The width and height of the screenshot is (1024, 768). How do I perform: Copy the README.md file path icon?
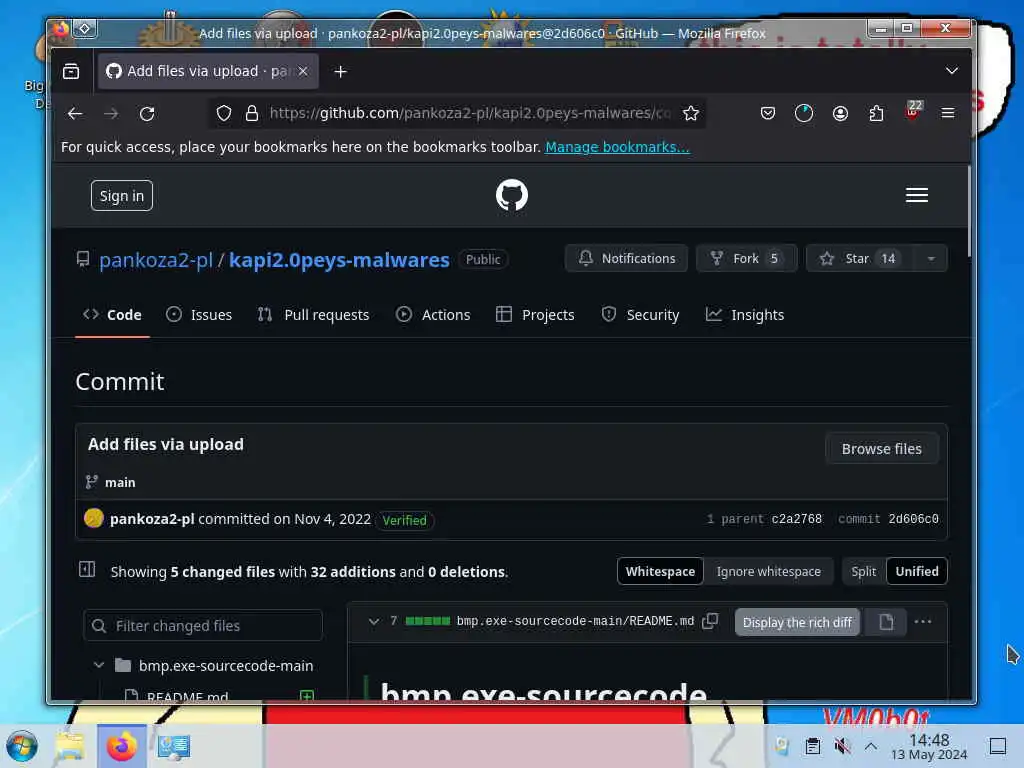[x=710, y=621]
